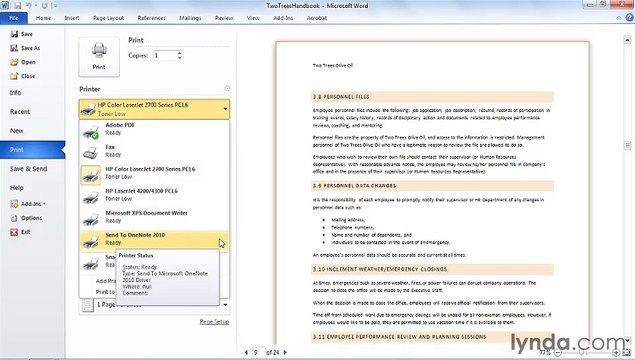This screenshot has height=360, width=635.
Task: Open the Review tab
Action: pos(224,18)
